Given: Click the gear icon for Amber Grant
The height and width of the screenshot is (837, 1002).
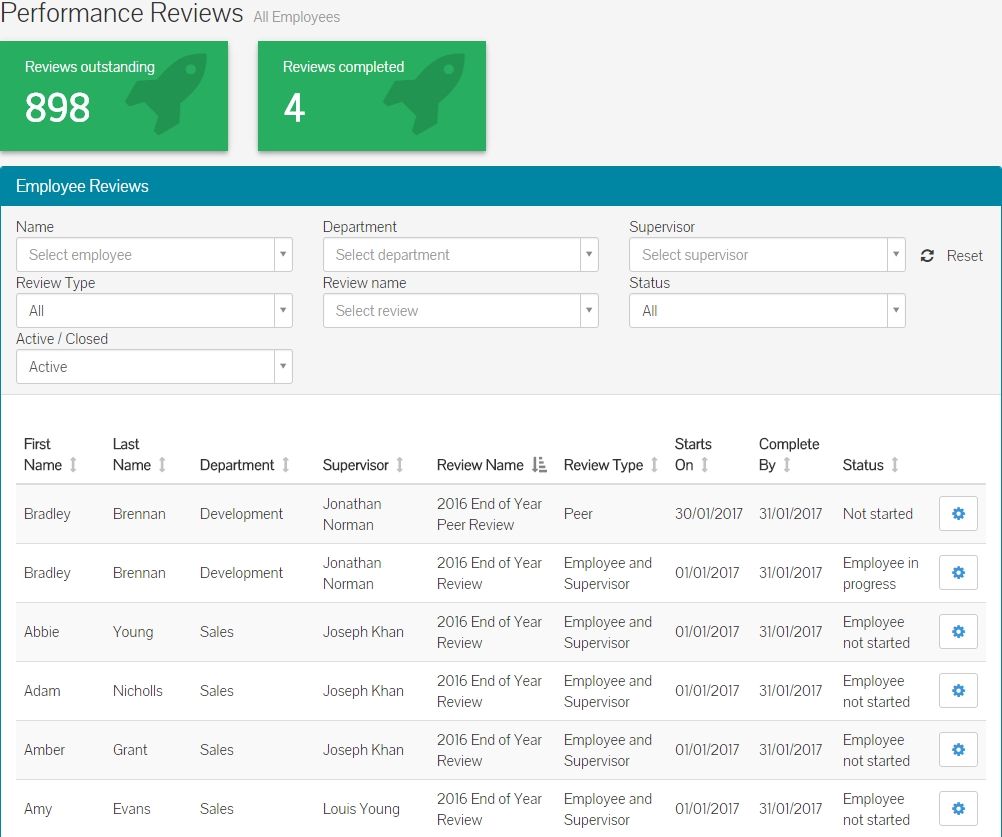Looking at the screenshot, I should (958, 749).
